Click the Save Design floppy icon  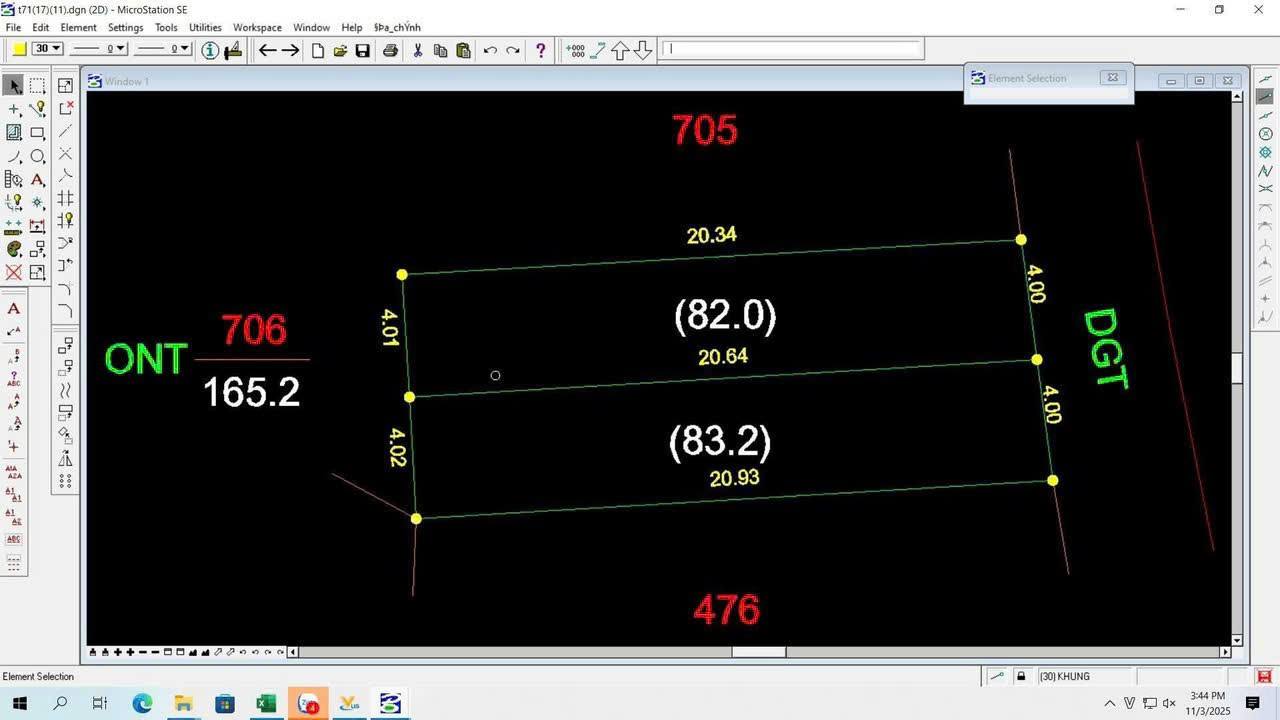tap(363, 50)
